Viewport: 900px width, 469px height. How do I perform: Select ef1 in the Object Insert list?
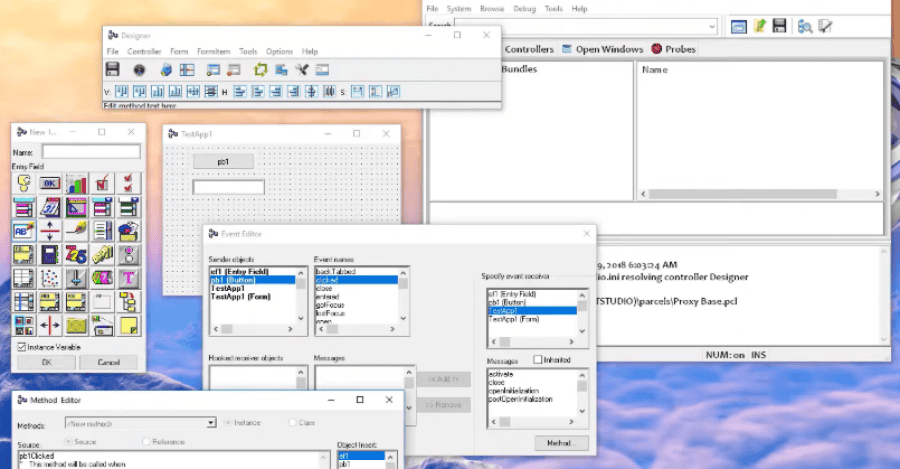[360, 456]
